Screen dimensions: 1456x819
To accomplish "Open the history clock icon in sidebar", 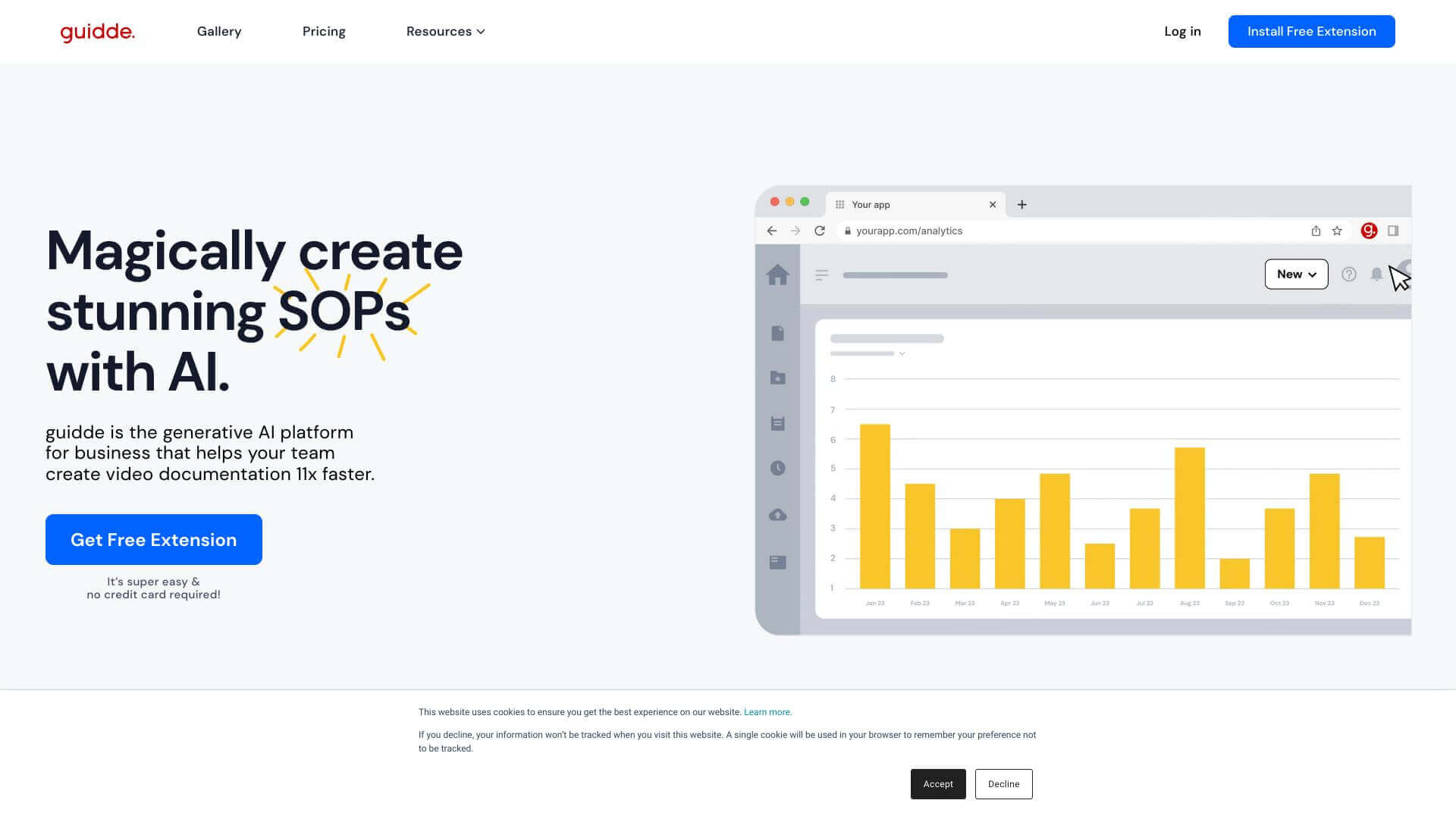I will (x=777, y=468).
